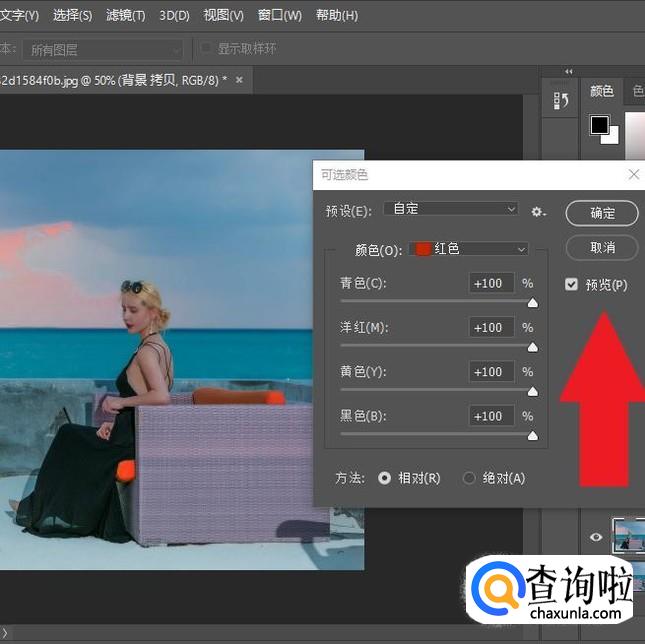This screenshot has height=644, width=645.
Task: Open the History panel icon
Action: (x=561, y=100)
